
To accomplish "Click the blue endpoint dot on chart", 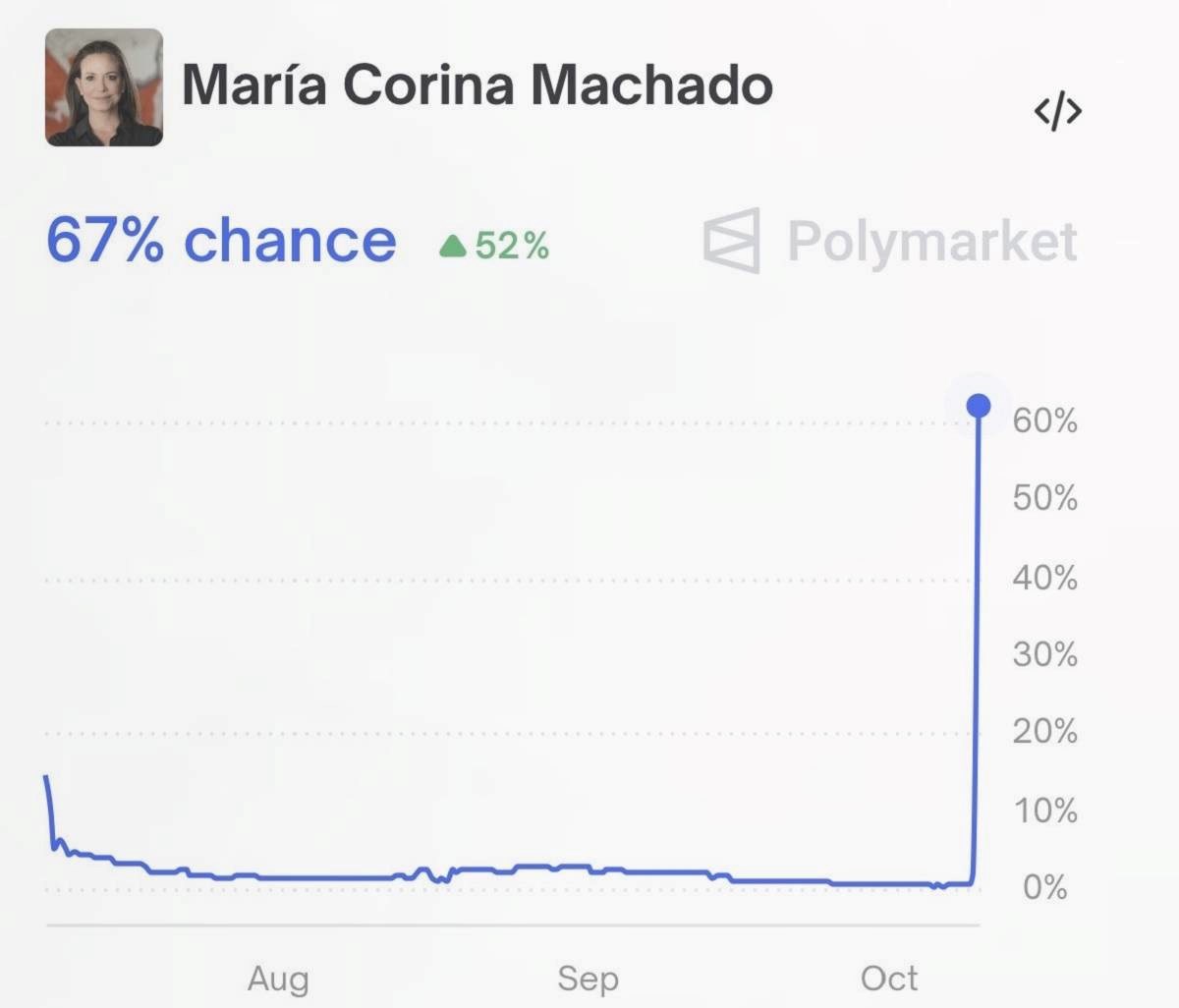I will coord(979,406).
